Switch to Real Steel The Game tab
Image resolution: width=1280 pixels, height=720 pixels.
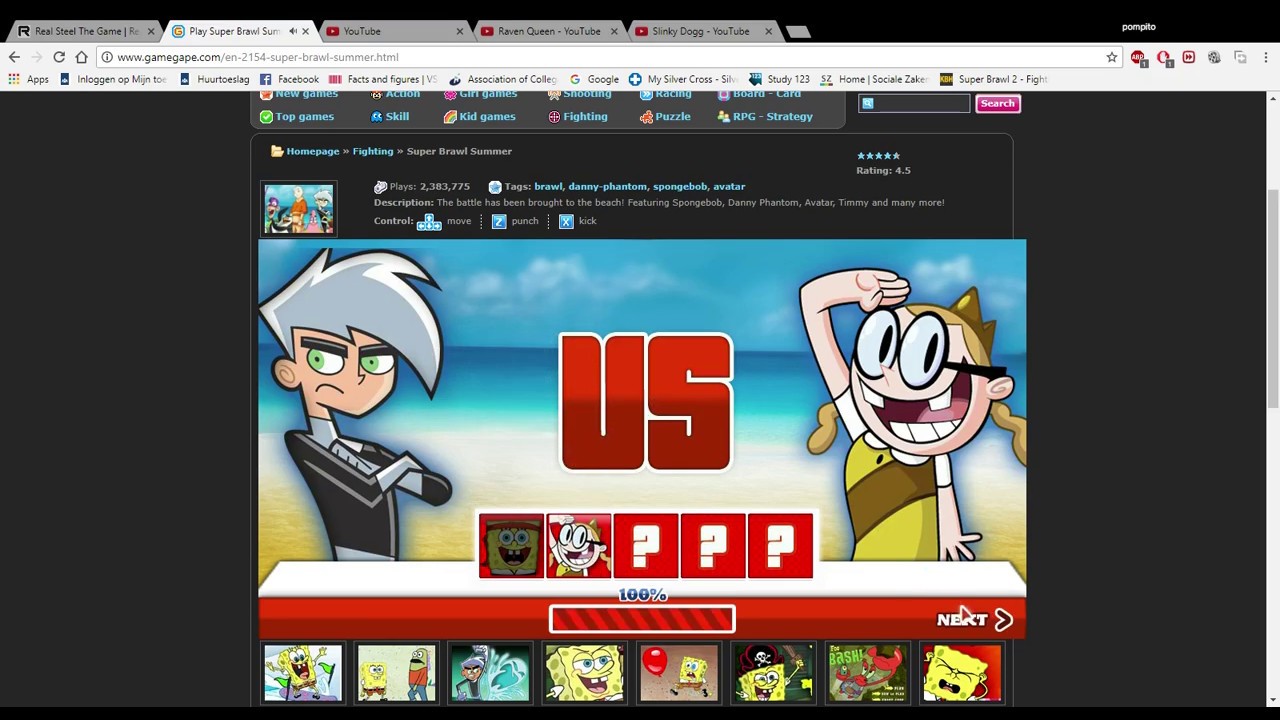click(85, 31)
